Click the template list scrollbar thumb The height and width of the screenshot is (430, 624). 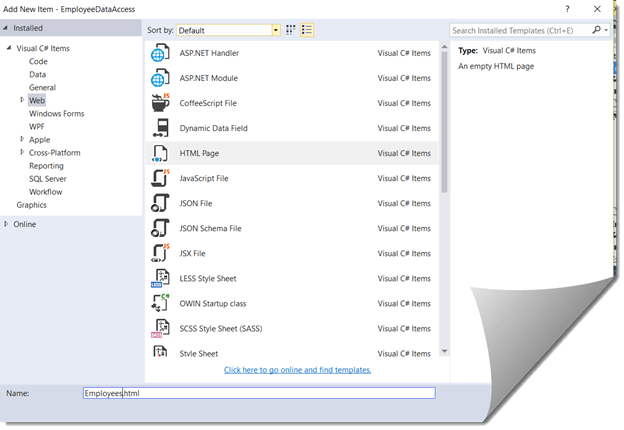pyautogui.click(x=445, y=122)
